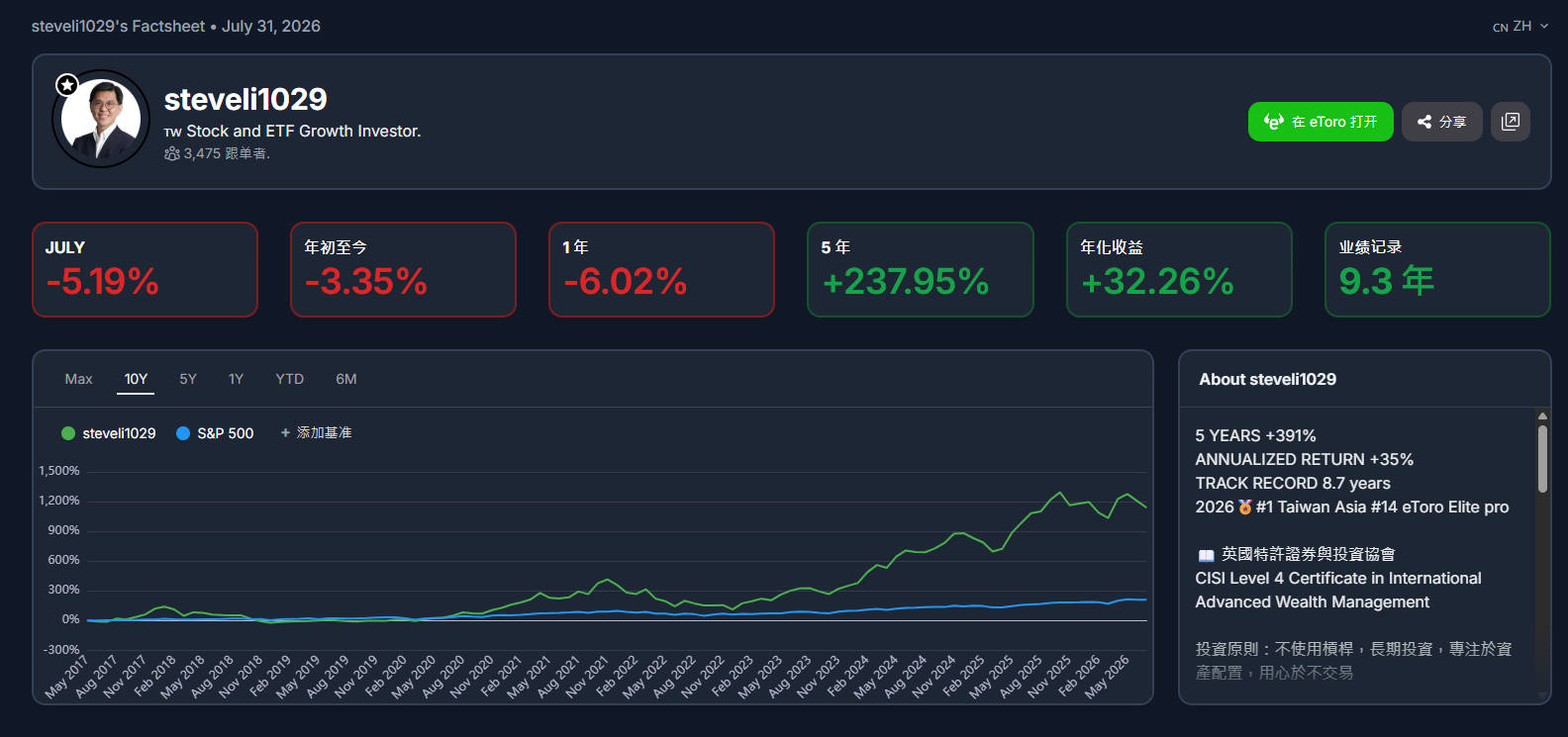The width and height of the screenshot is (1568, 737).
Task: Select the Max time range tab
Action: (x=79, y=379)
